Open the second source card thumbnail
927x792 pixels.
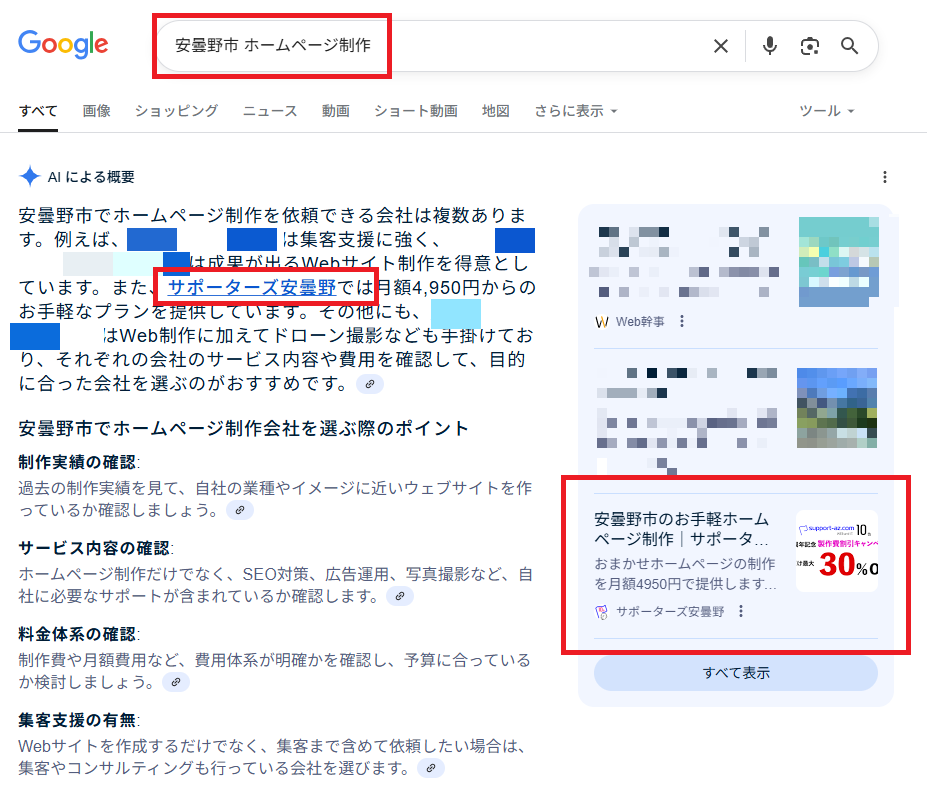pyautogui.click(x=837, y=408)
